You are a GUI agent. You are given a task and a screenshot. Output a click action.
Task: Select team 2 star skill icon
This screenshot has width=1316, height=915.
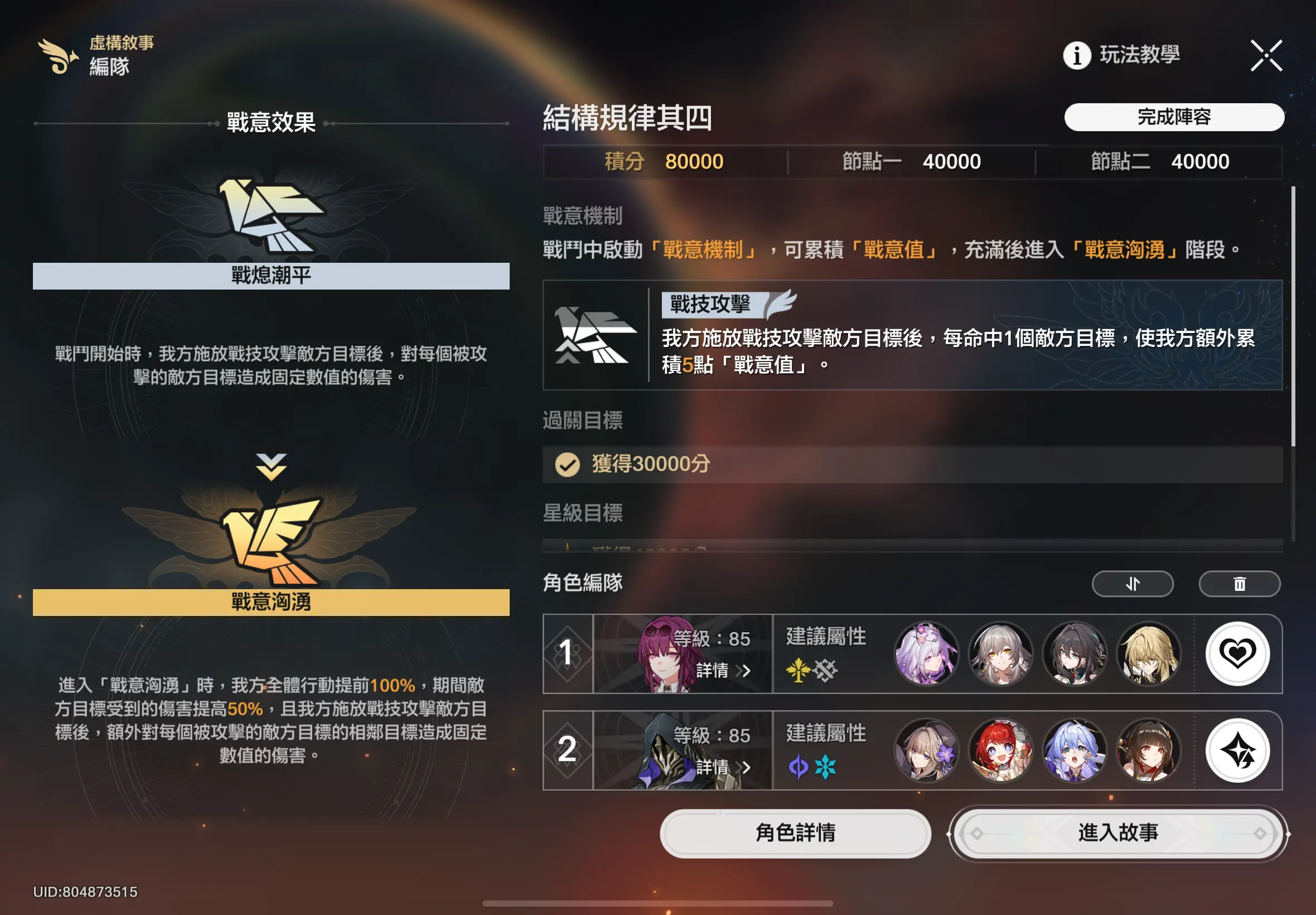tap(1237, 750)
